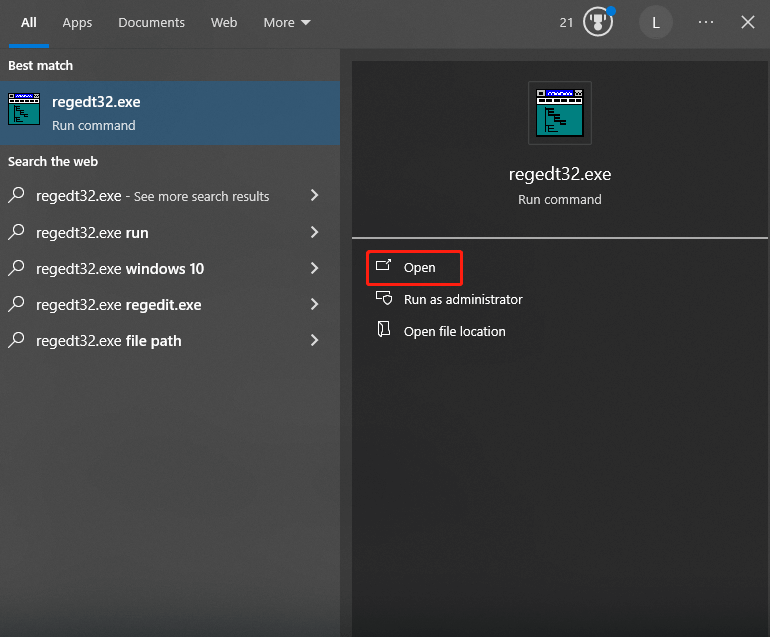Open the three-dots options menu
770x637 pixels.
tap(706, 22)
